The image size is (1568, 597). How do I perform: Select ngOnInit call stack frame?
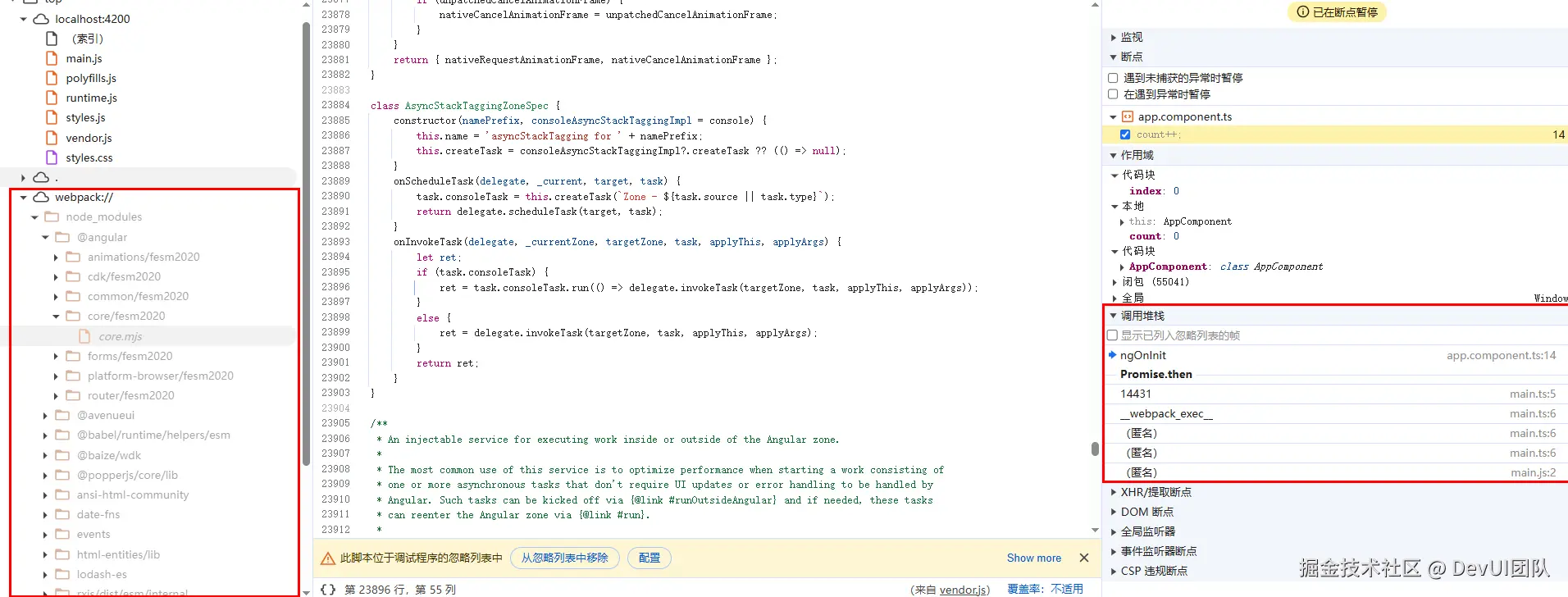coord(1143,355)
